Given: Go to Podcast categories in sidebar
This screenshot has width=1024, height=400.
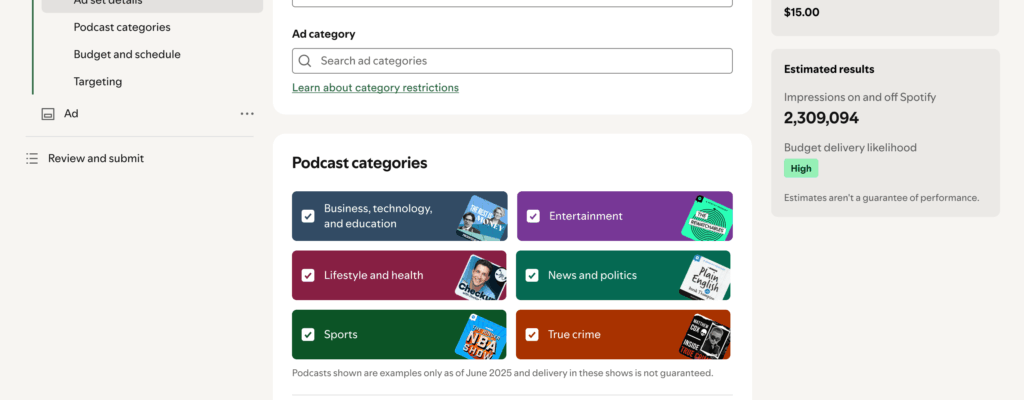Looking at the screenshot, I should (122, 27).
